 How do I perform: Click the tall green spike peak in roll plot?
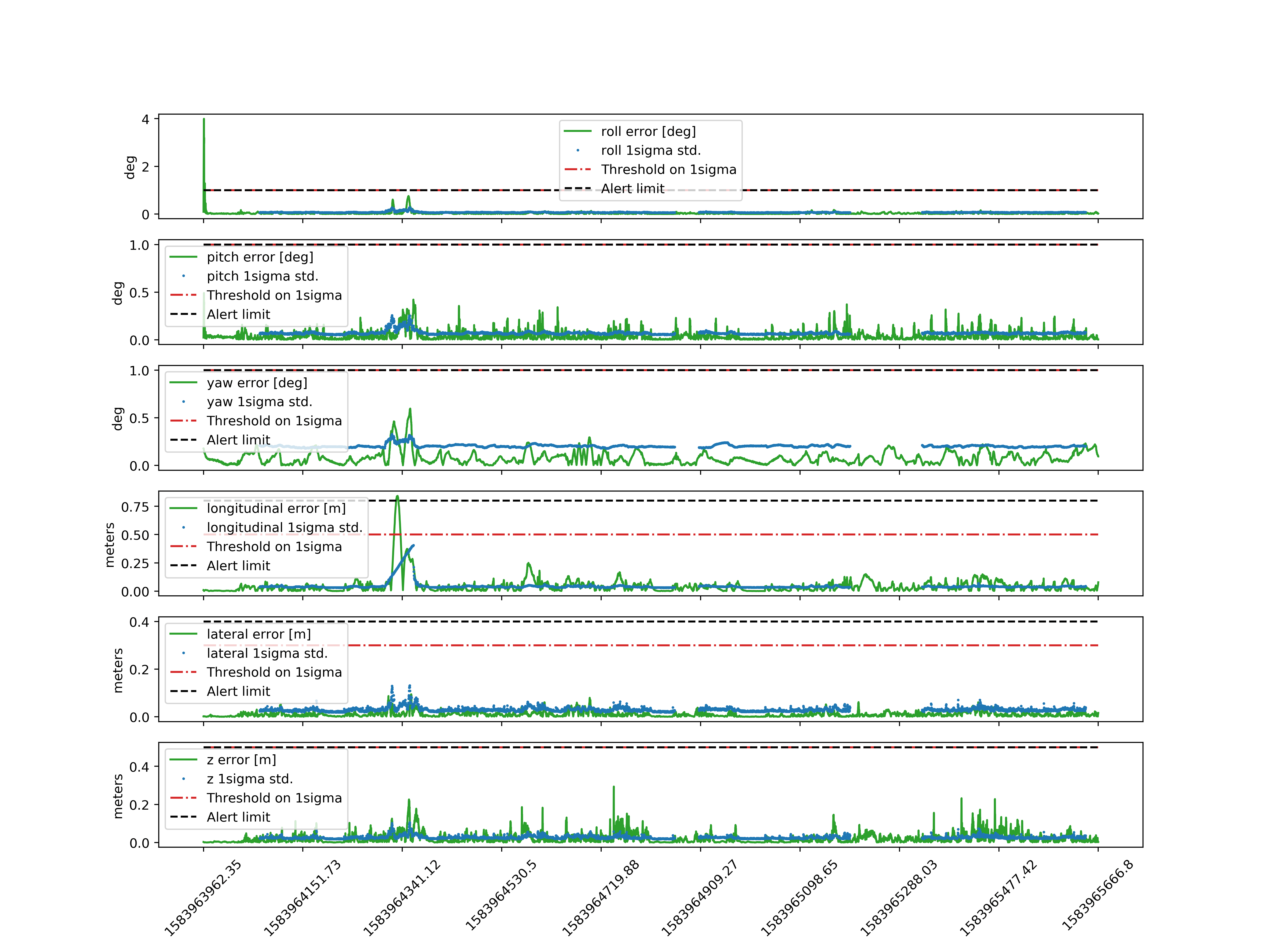pos(204,120)
